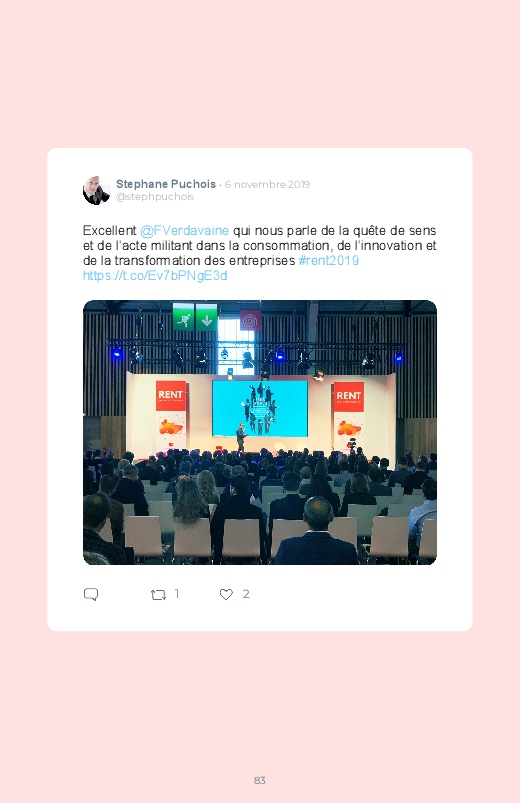Click the likes count of 2
The image size is (520, 803).
click(246, 594)
